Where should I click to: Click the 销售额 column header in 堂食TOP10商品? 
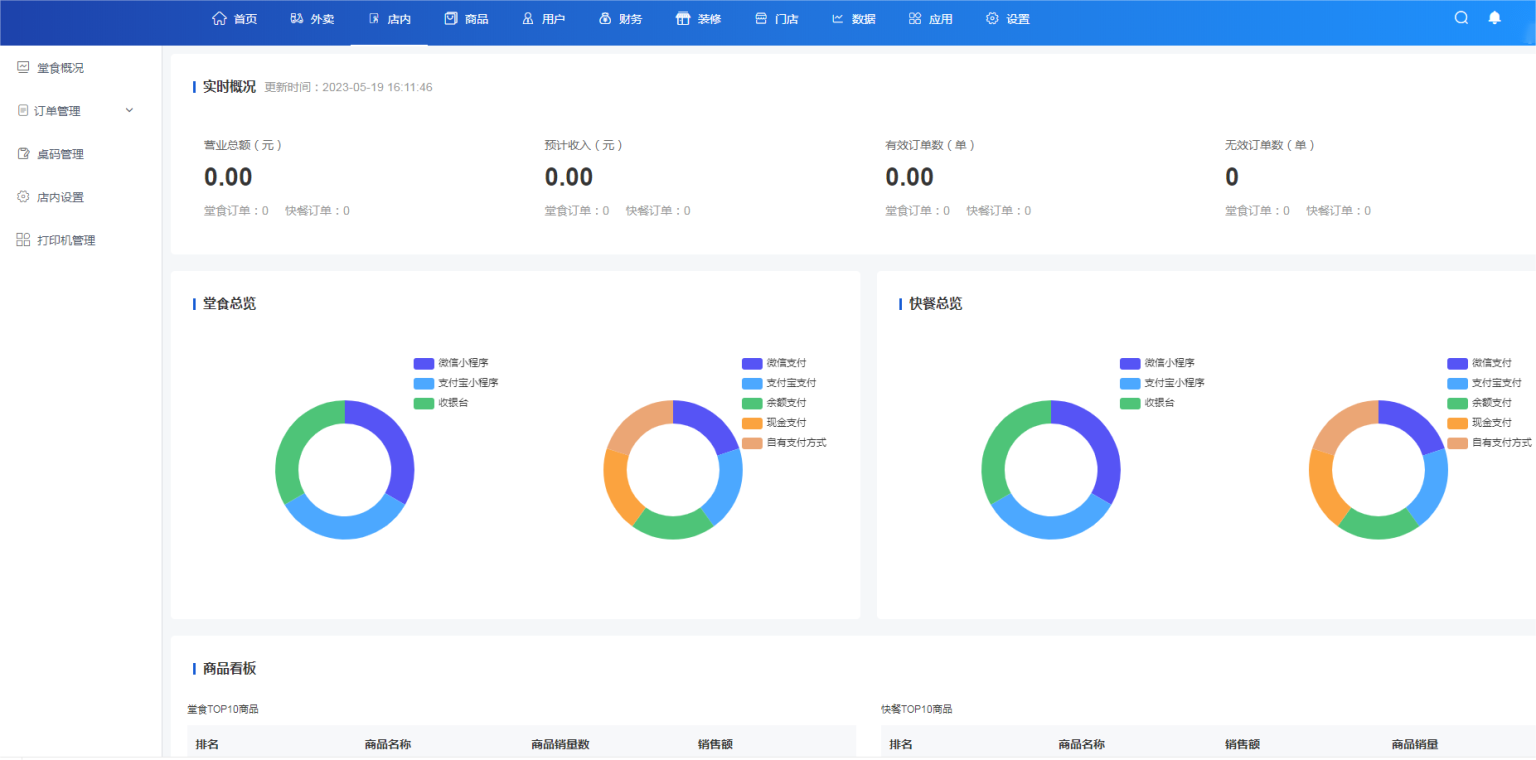(713, 744)
